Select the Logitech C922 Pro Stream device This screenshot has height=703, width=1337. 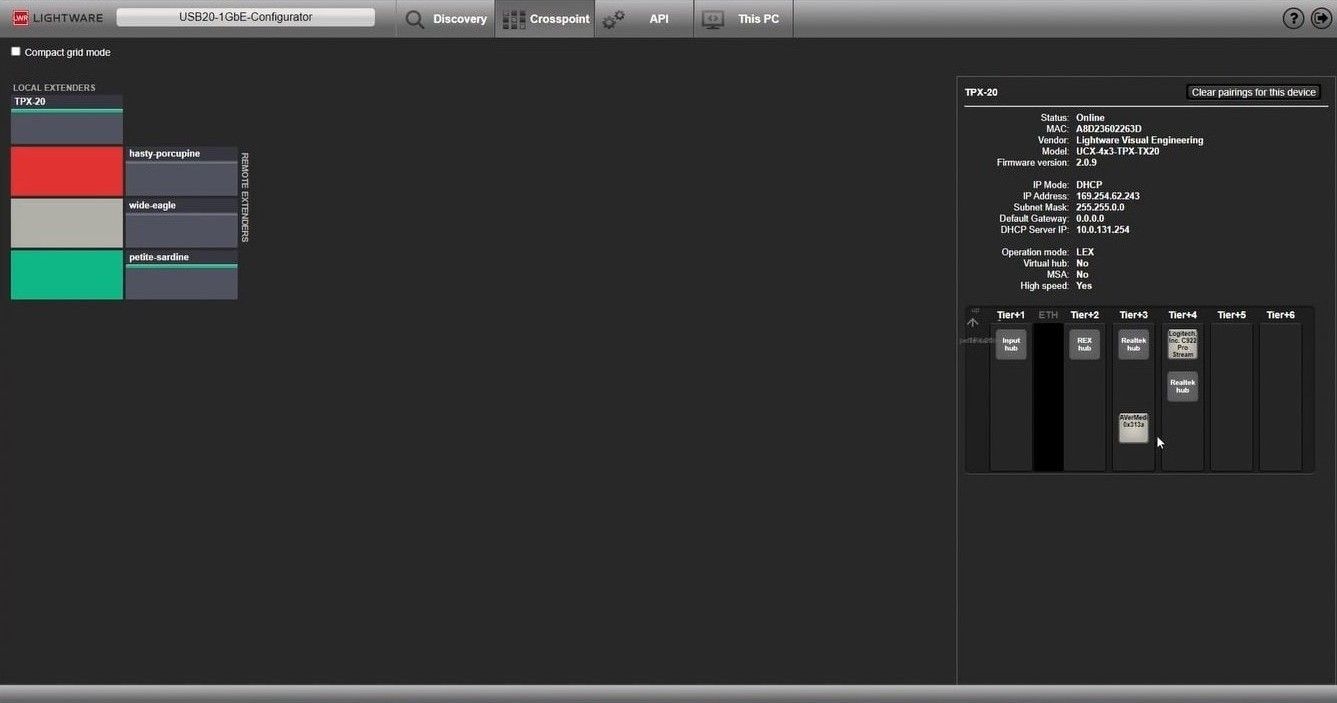(x=1182, y=344)
